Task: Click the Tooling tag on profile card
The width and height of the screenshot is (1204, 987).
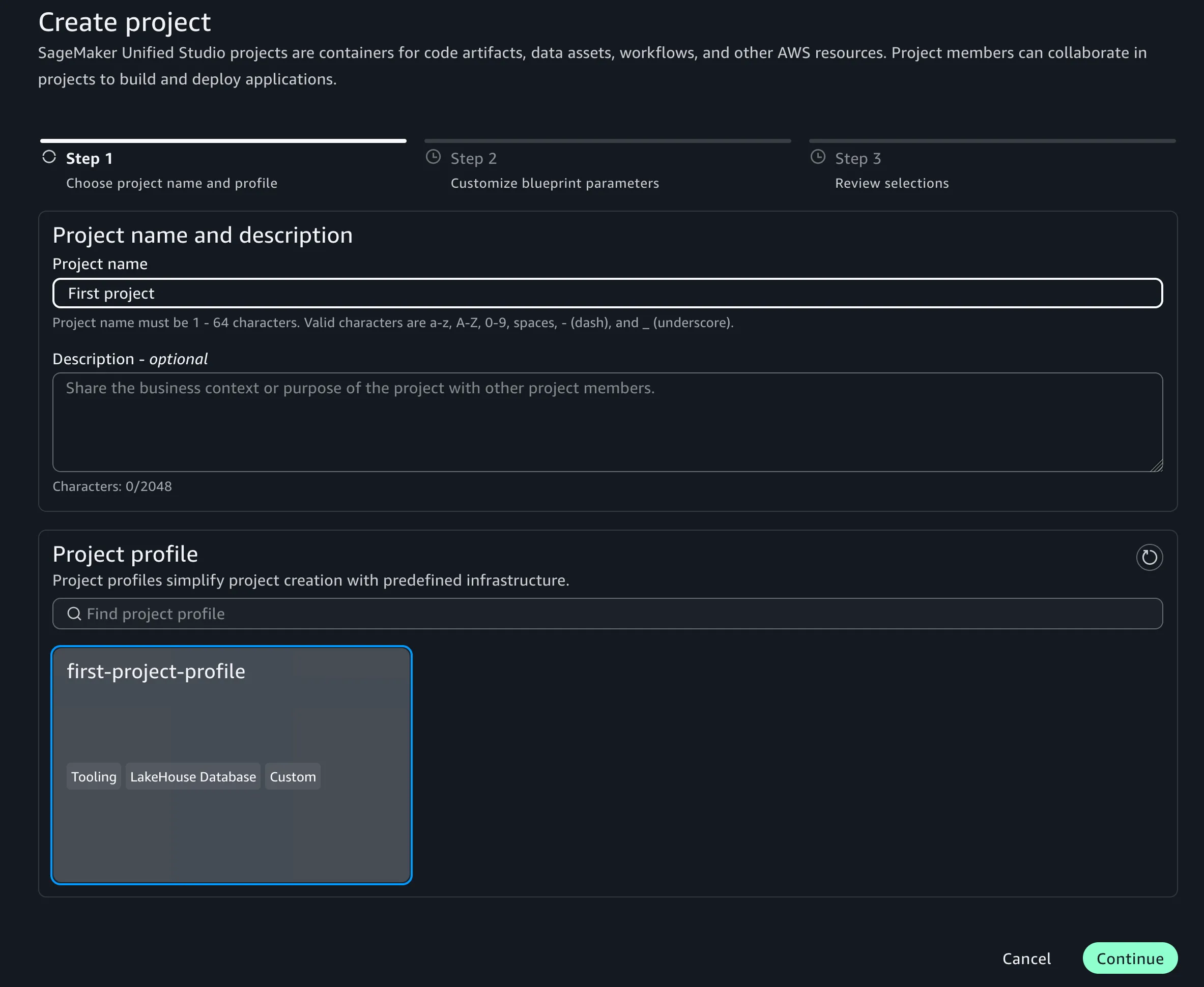Action: click(x=94, y=777)
